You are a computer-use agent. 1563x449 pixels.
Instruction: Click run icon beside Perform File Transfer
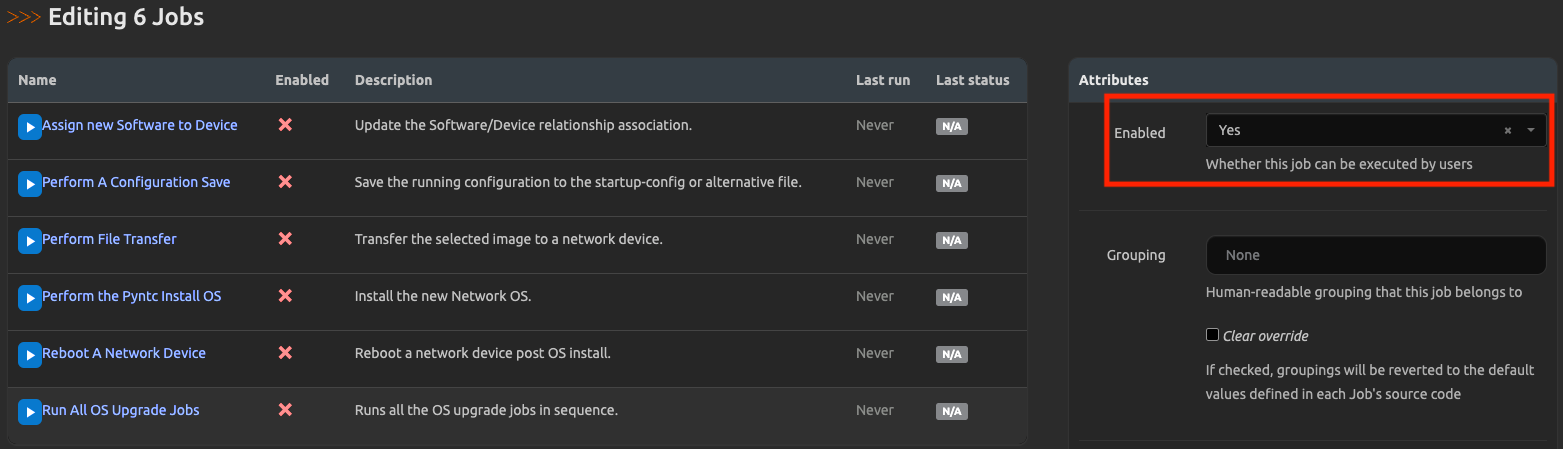29,240
